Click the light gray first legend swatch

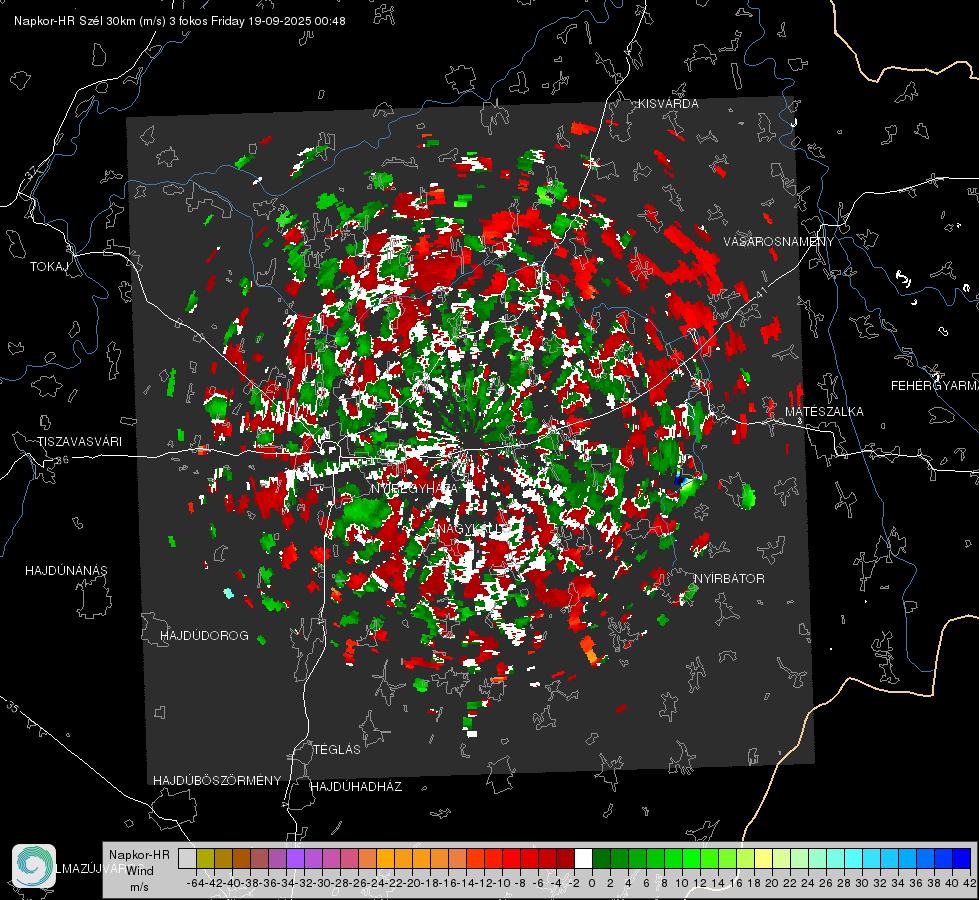(x=187, y=858)
